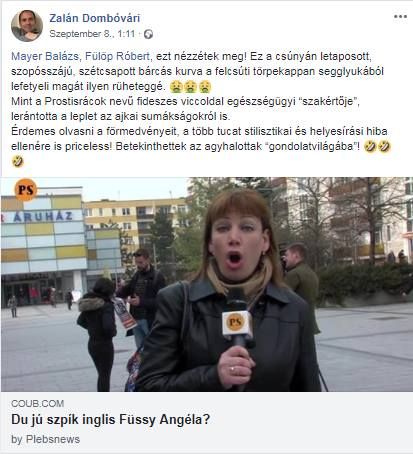Click the globe public audience icon
The height and width of the screenshot is (454, 413).
tap(148, 34)
